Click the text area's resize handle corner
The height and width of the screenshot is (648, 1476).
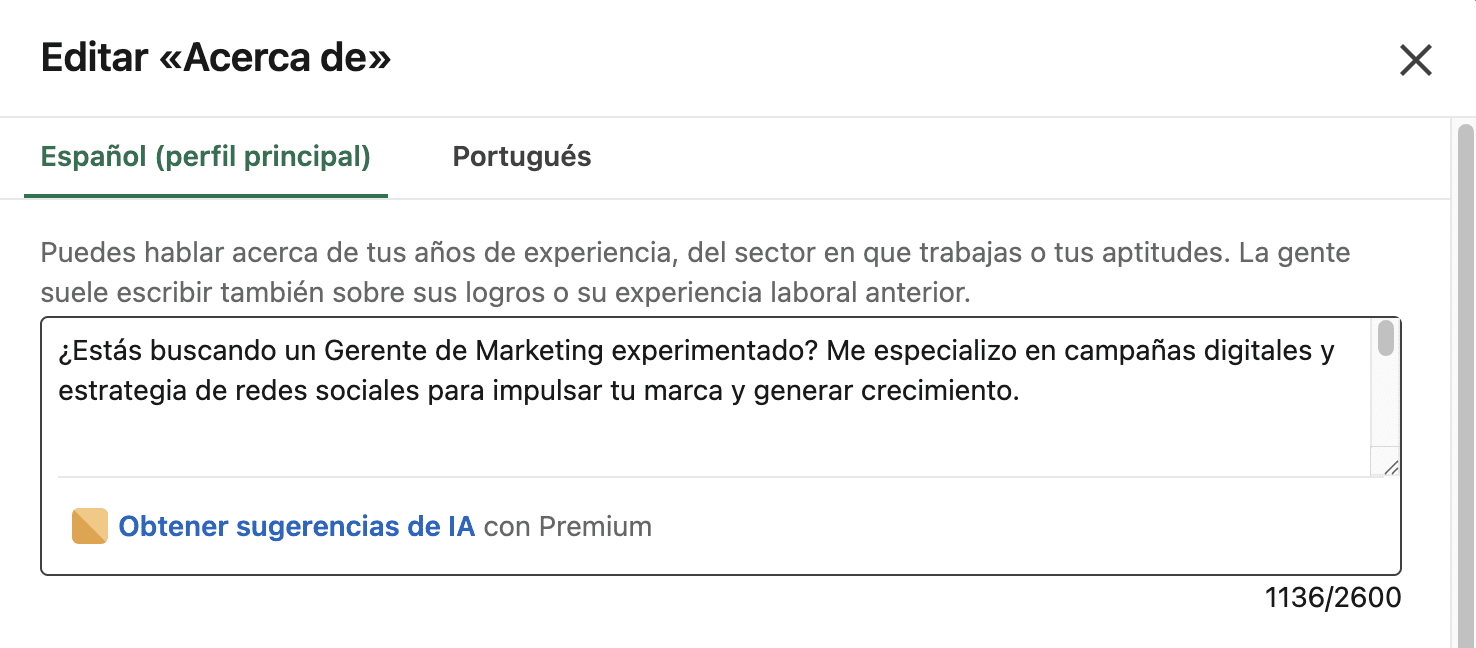(x=1390, y=467)
